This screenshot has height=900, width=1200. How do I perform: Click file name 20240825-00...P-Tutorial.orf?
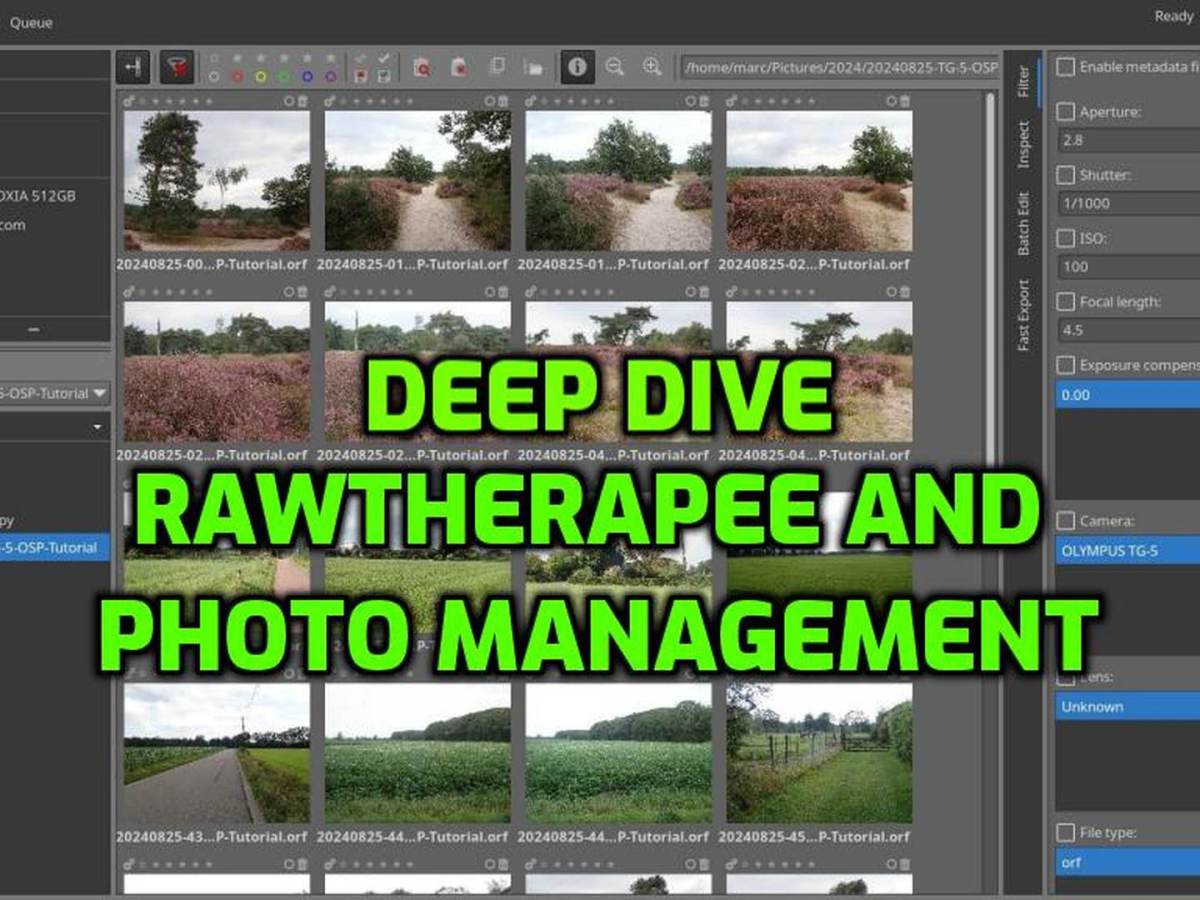point(212,264)
